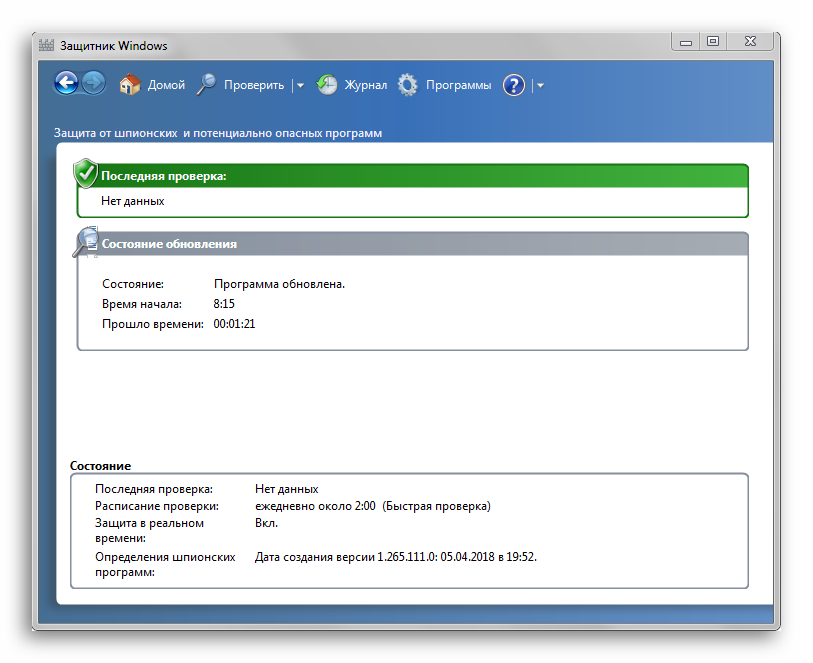Click the blue Back arrow button
Viewport: 813px width, 663px height.
tap(66, 84)
